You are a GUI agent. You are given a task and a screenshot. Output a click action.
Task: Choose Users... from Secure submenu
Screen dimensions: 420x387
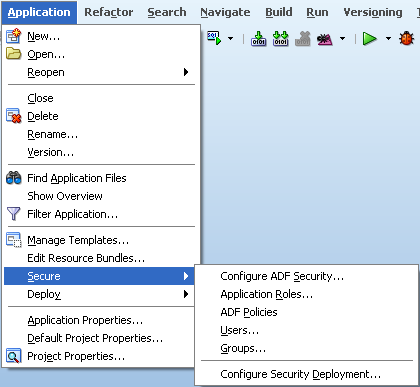(306, 330)
